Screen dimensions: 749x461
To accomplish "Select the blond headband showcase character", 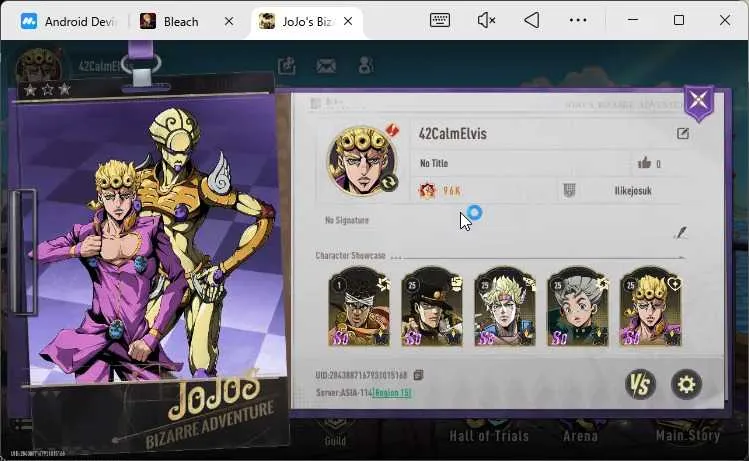I will 505,306.
